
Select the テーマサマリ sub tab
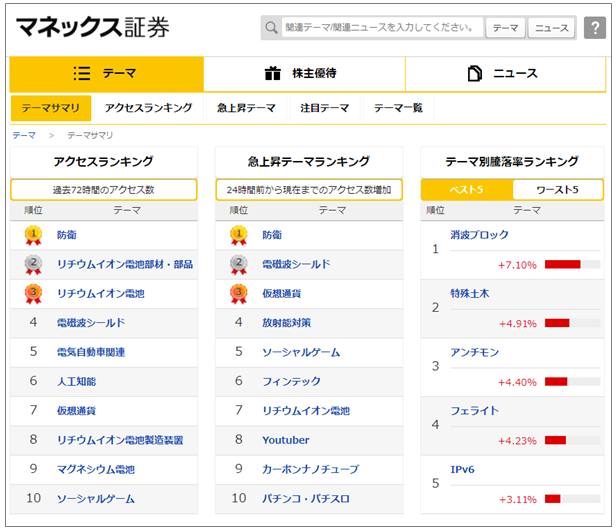pyautogui.click(x=51, y=108)
